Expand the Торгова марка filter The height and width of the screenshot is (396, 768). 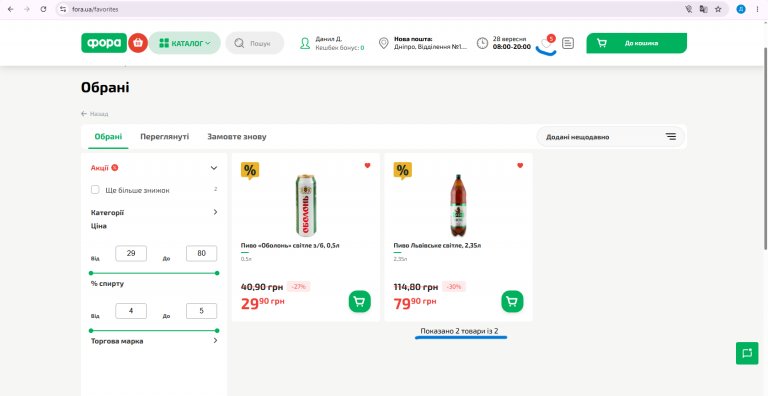pos(215,341)
